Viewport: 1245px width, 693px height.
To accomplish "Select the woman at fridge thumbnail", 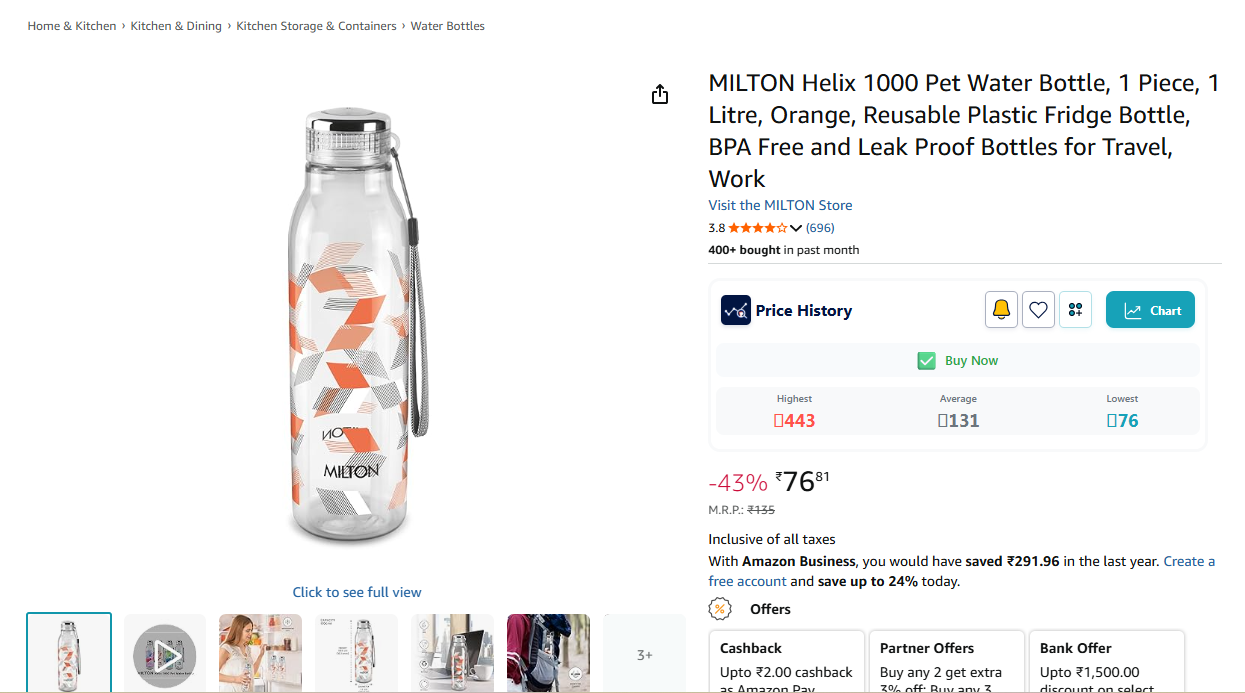I will coord(260,653).
